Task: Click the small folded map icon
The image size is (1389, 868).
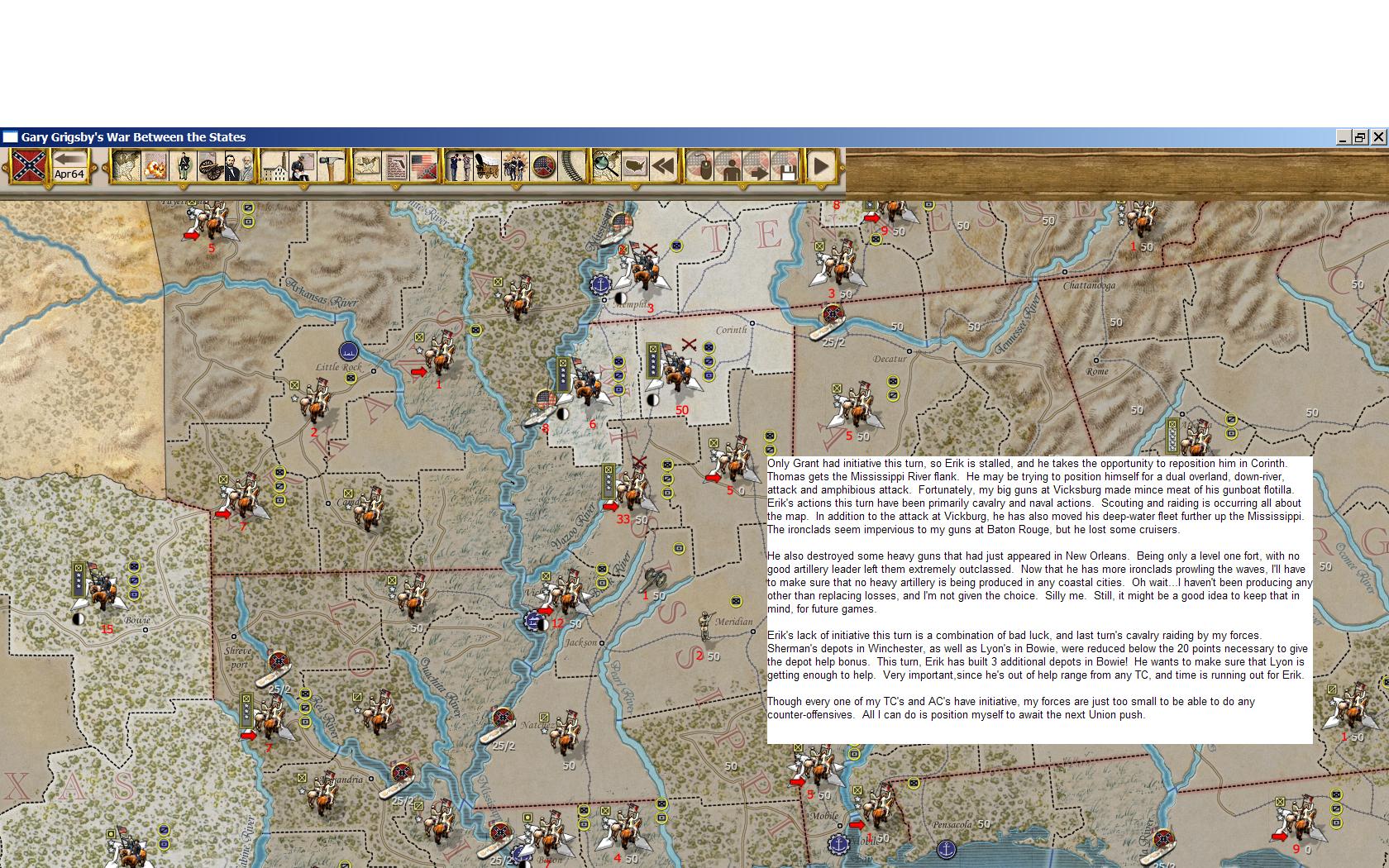Action: (x=366, y=165)
